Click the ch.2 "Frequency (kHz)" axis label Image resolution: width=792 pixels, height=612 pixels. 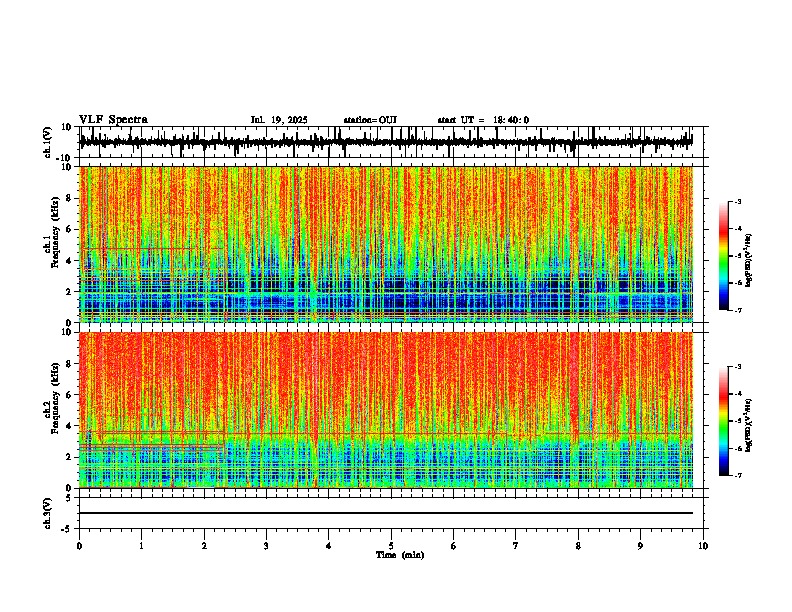pyautogui.click(x=55, y=398)
